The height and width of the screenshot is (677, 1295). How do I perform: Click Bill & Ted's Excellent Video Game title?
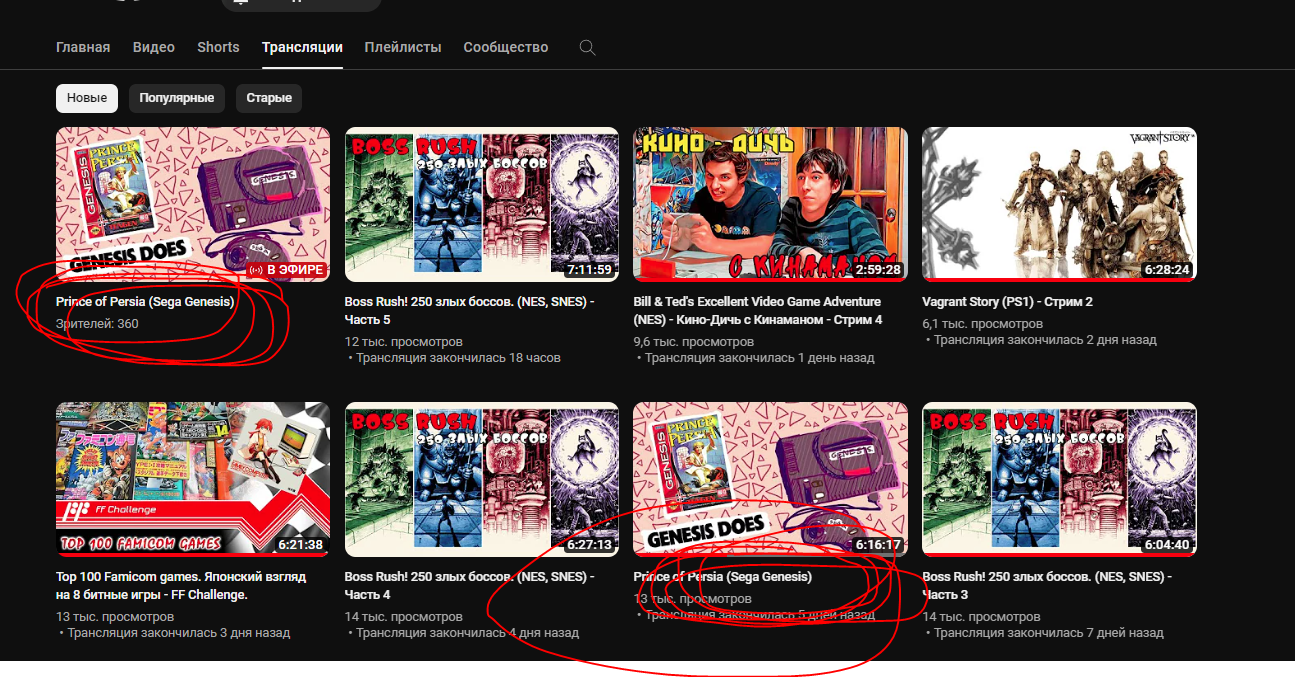[x=759, y=311]
